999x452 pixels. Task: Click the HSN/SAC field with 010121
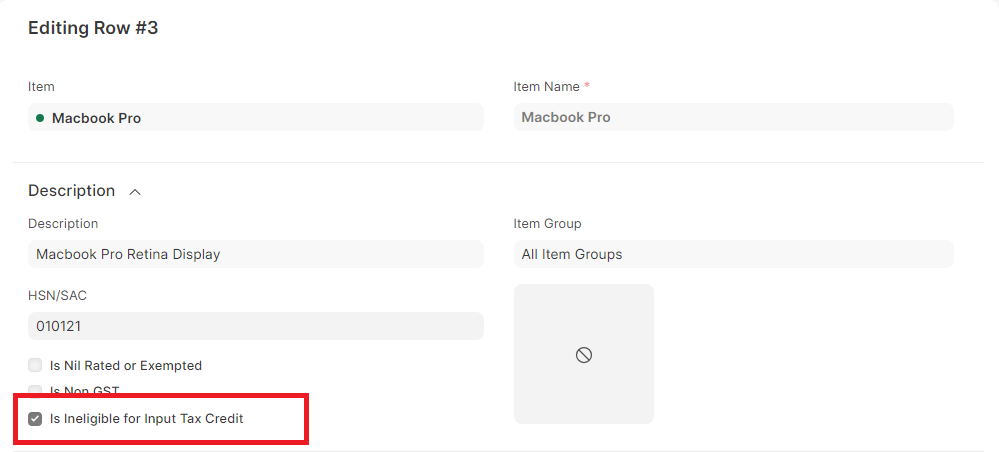(x=255, y=326)
